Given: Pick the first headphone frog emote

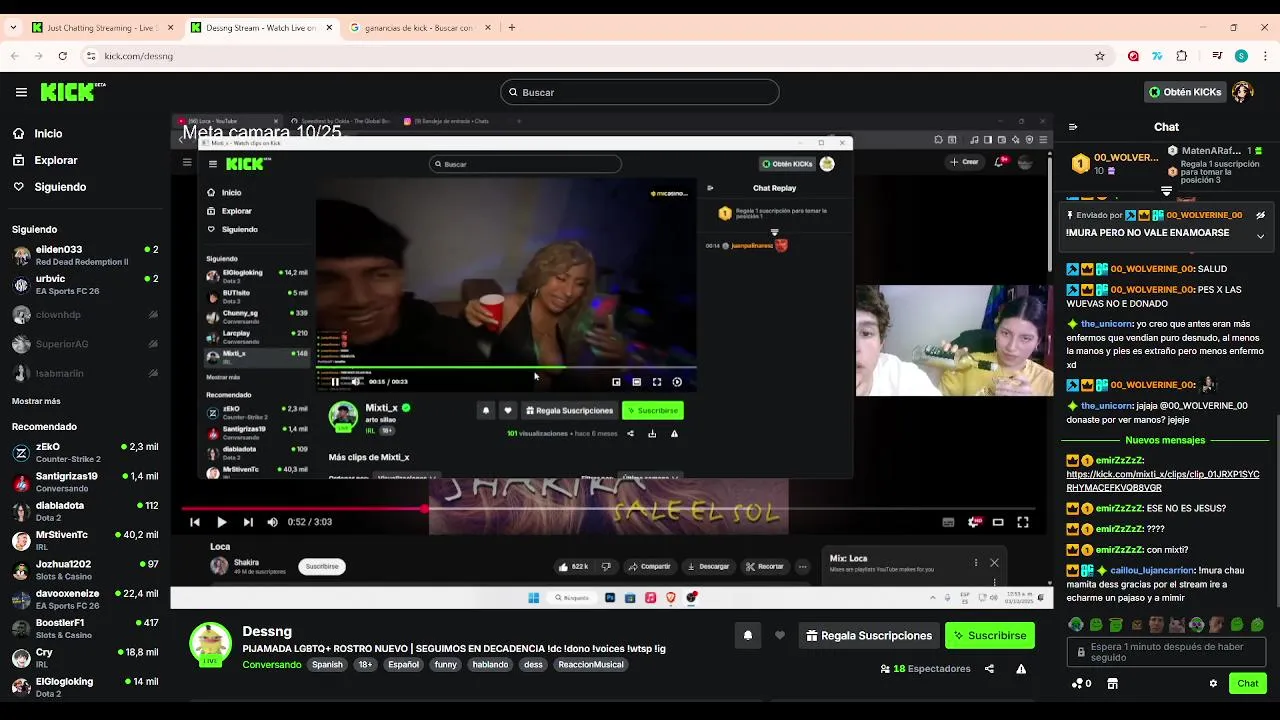Looking at the screenshot, I should pyautogui.click(x=1076, y=625).
